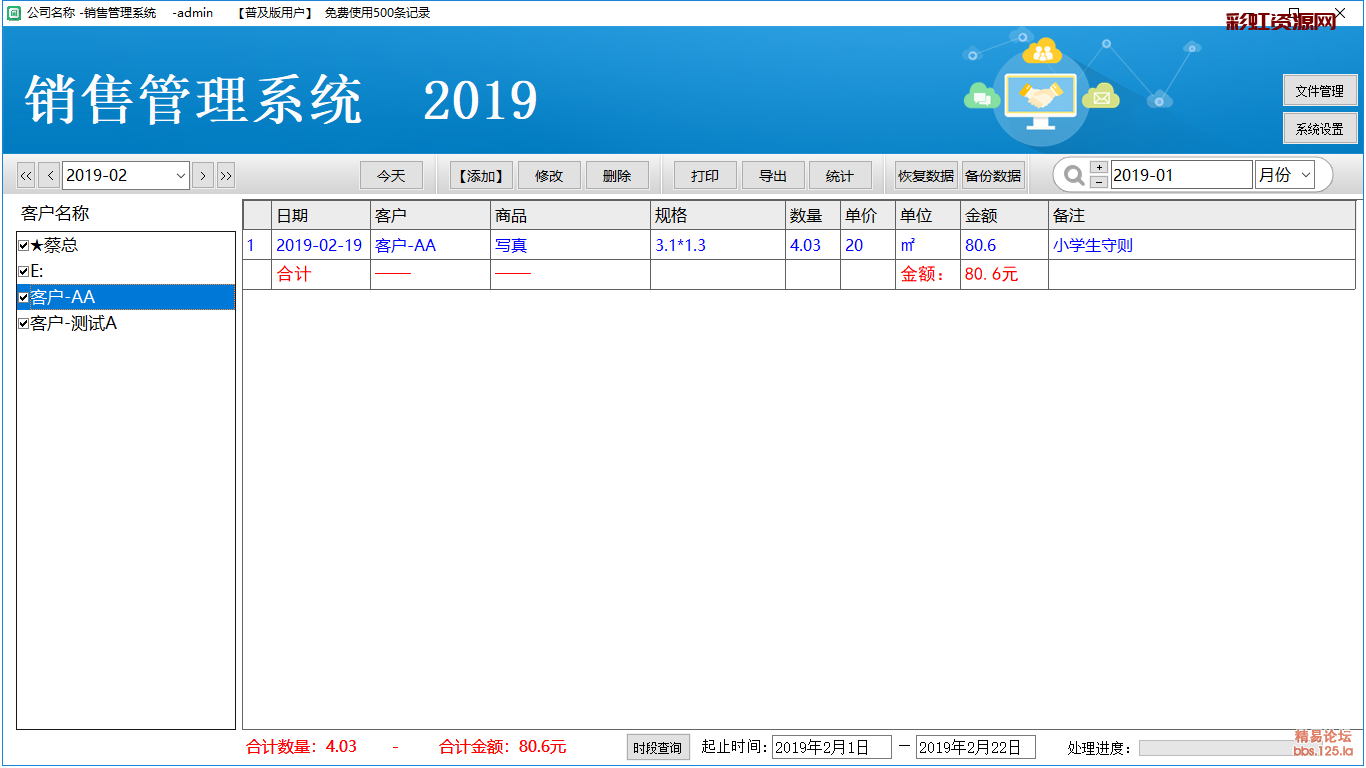Select the 客户-AA customer in list

[63, 298]
